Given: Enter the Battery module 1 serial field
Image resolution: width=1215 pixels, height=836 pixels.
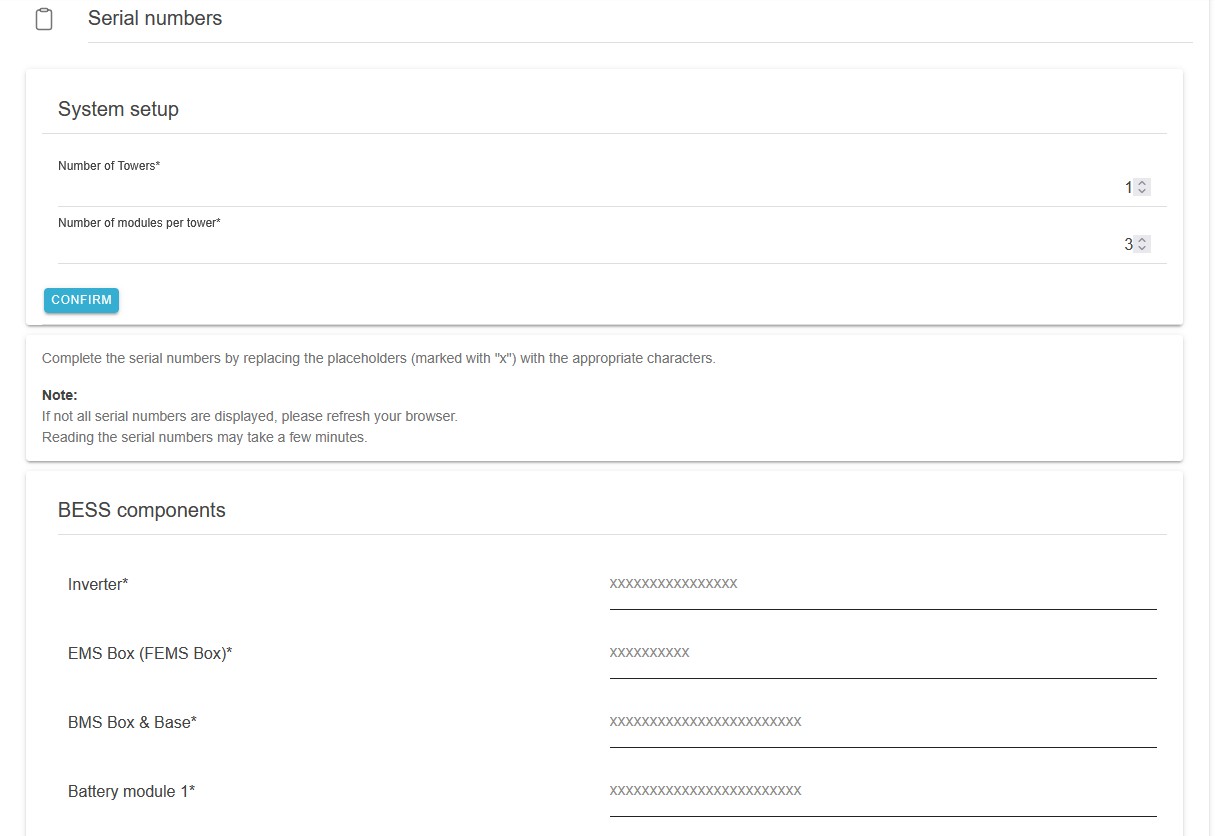Looking at the screenshot, I should click(882, 791).
